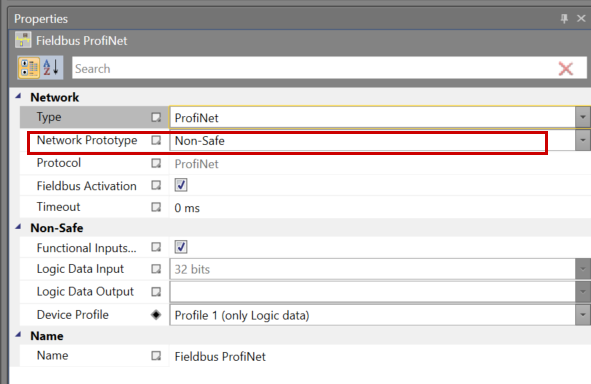The height and width of the screenshot is (384, 591).
Task: Click the 0 ms Timeout value
Action: coord(187,208)
